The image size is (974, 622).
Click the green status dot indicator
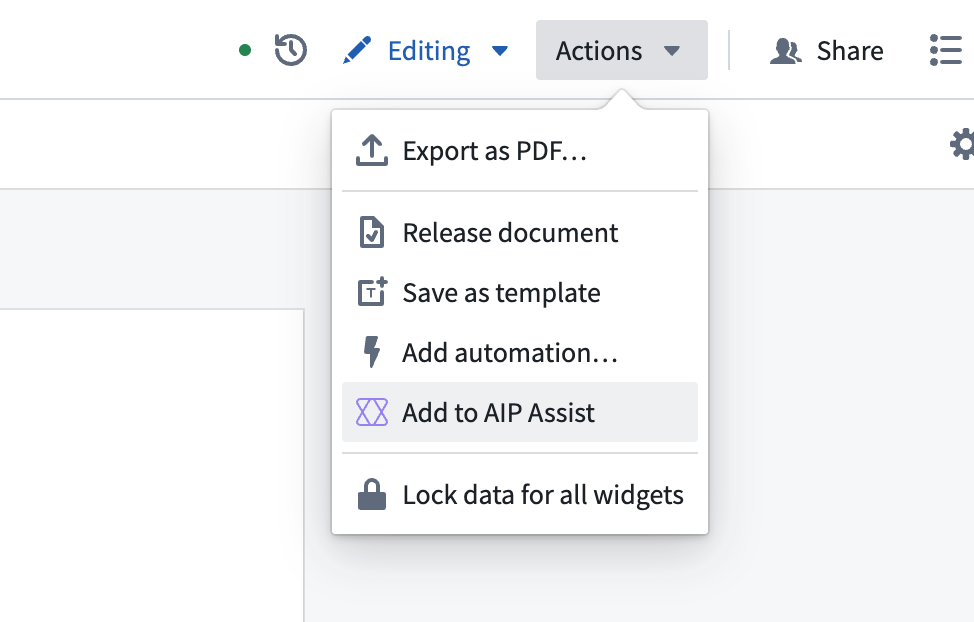coord(245,50)
